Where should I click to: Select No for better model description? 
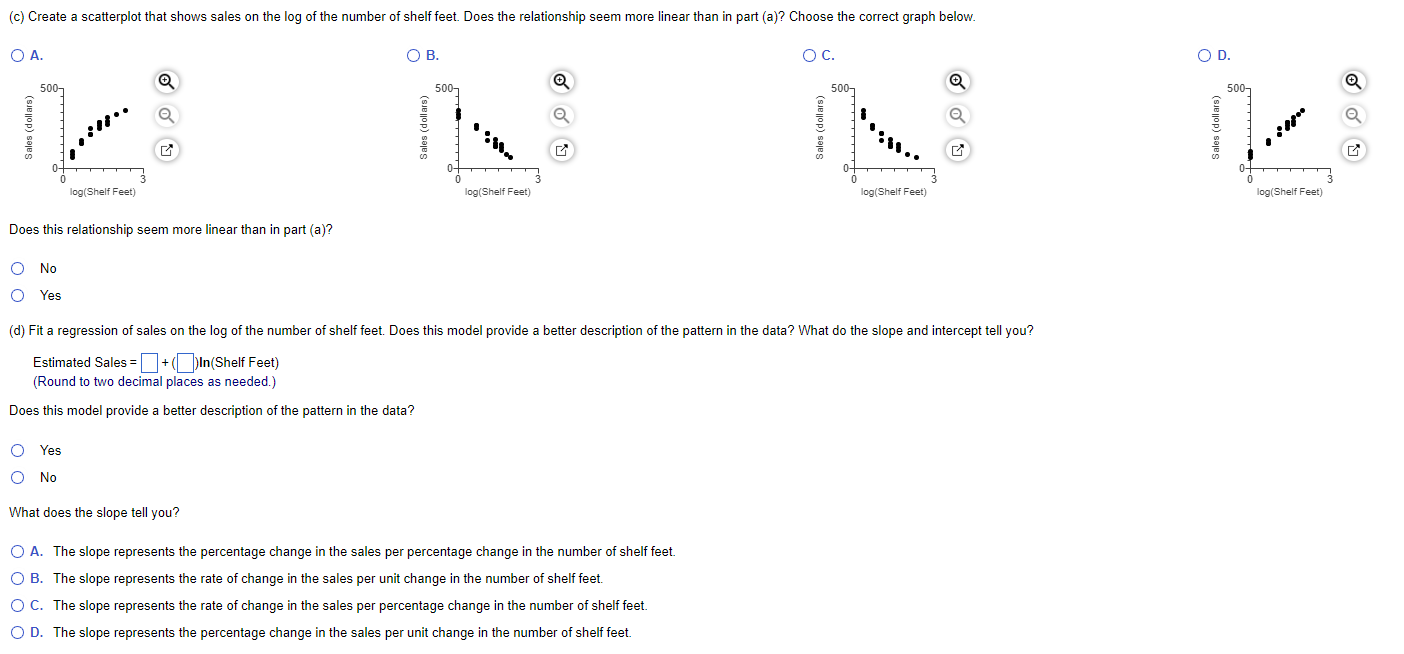pos(17,477)
